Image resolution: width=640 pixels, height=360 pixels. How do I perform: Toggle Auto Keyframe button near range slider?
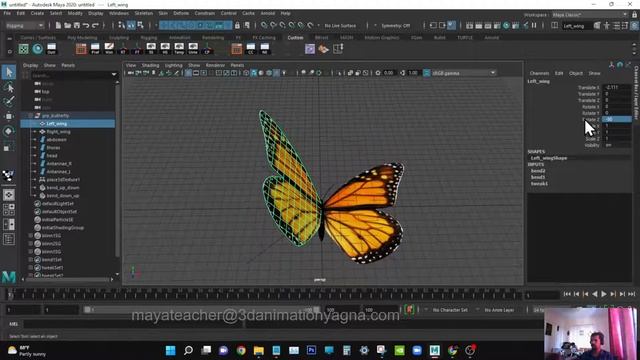point(409,309)
